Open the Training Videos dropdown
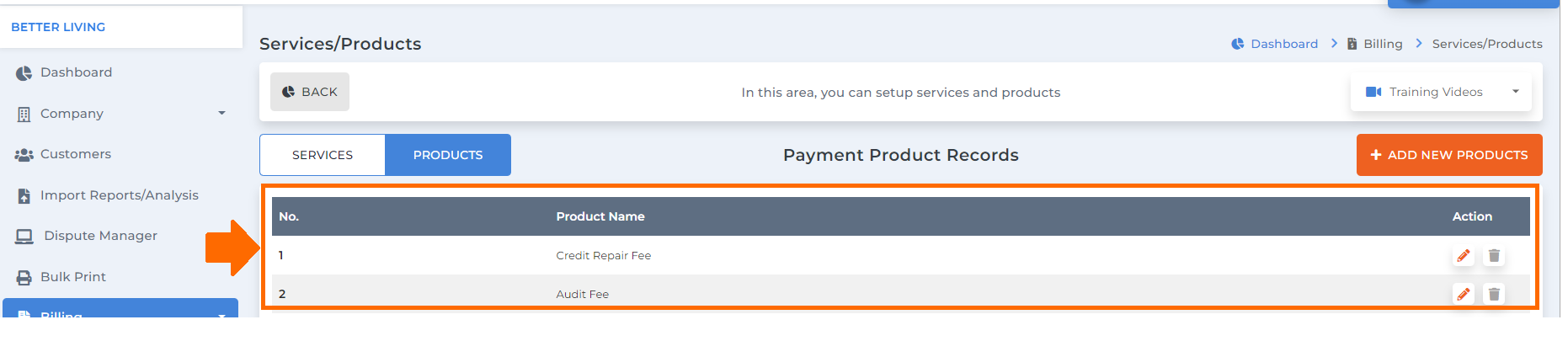 click(x=1441, y=92)
